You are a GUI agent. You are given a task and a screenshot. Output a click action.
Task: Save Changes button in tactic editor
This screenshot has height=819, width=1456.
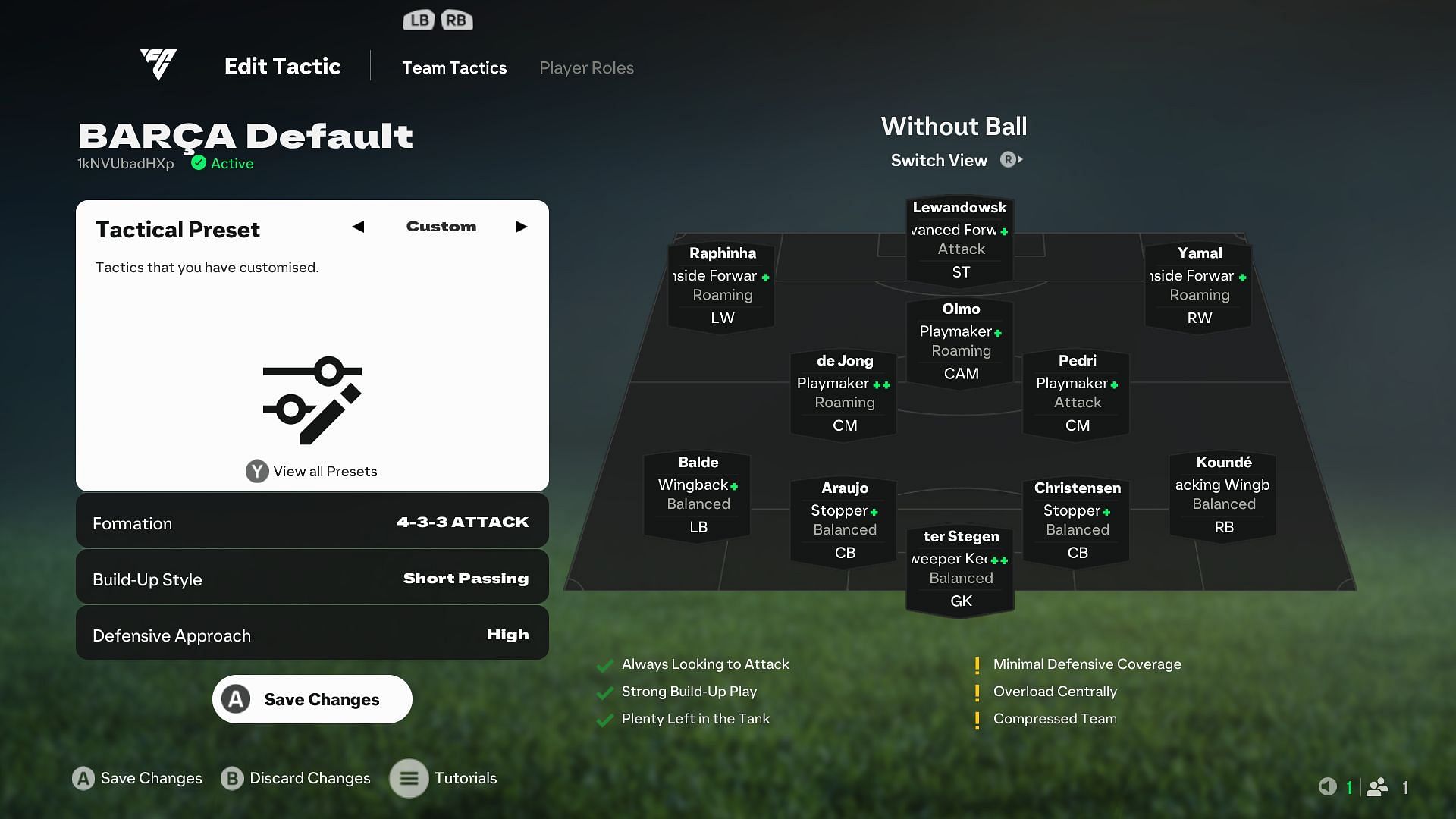[x=312, y=699]
